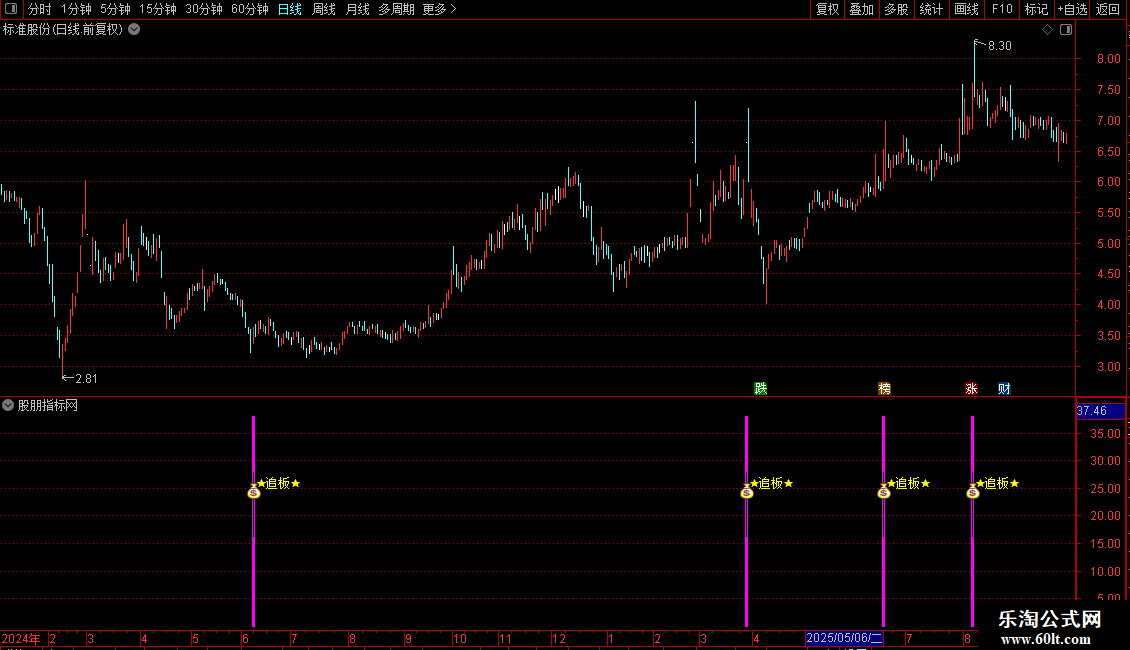The width and height of the screenshot is (1130, 650).
Task: Click month 12 on the time axis
Action: [x=559, y=638]
